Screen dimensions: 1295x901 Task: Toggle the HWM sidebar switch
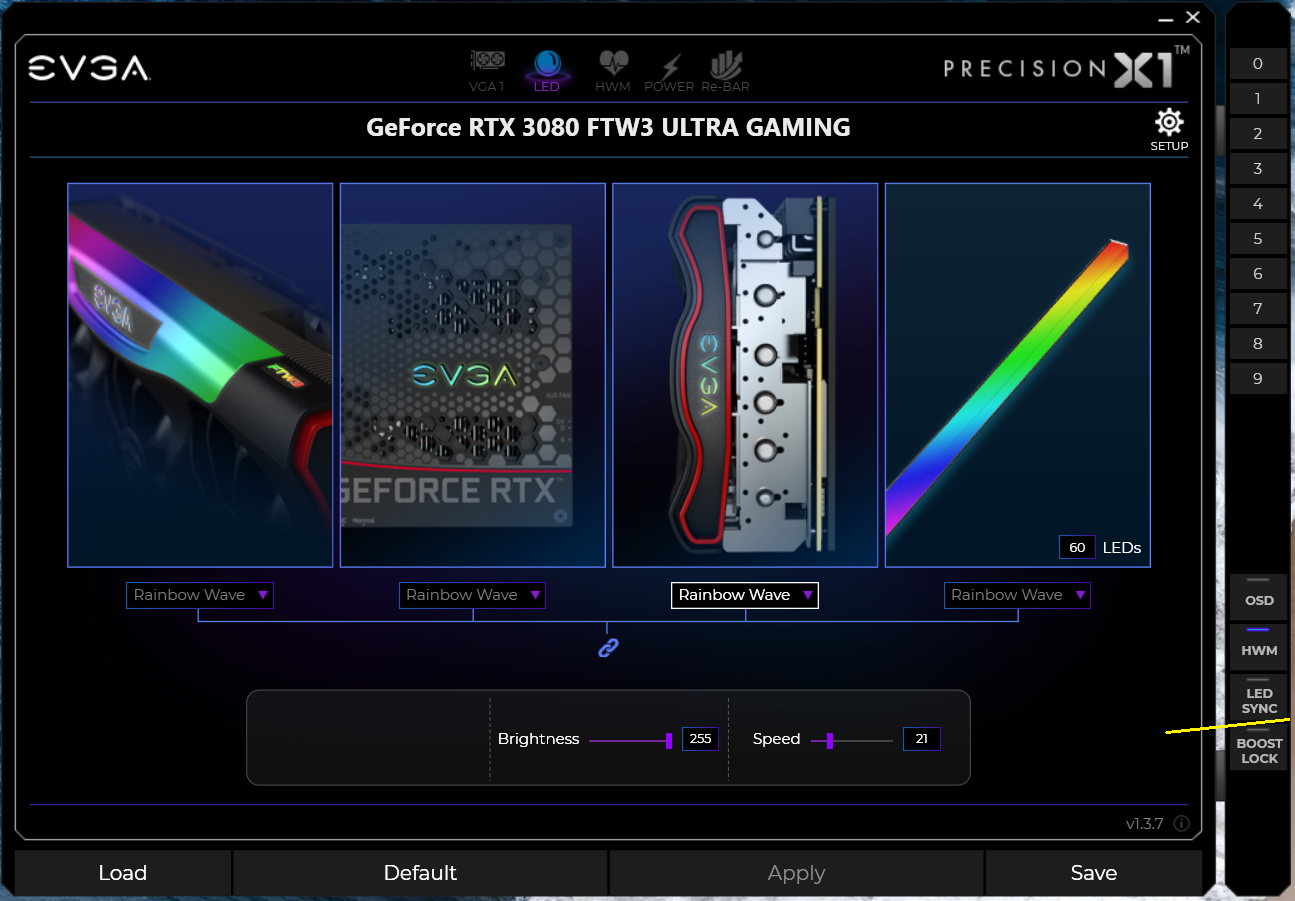(x=1259, y=646)
